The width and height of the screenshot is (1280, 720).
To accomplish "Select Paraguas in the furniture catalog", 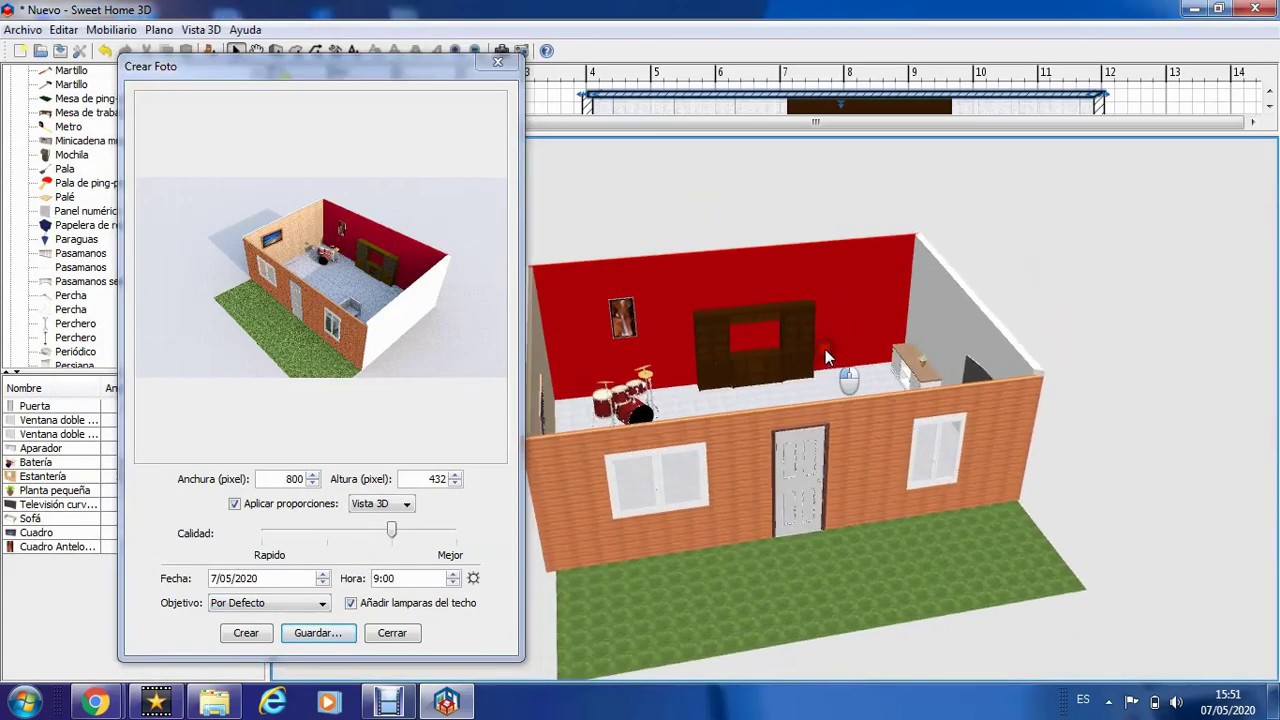I will click(x=76, y=239).
